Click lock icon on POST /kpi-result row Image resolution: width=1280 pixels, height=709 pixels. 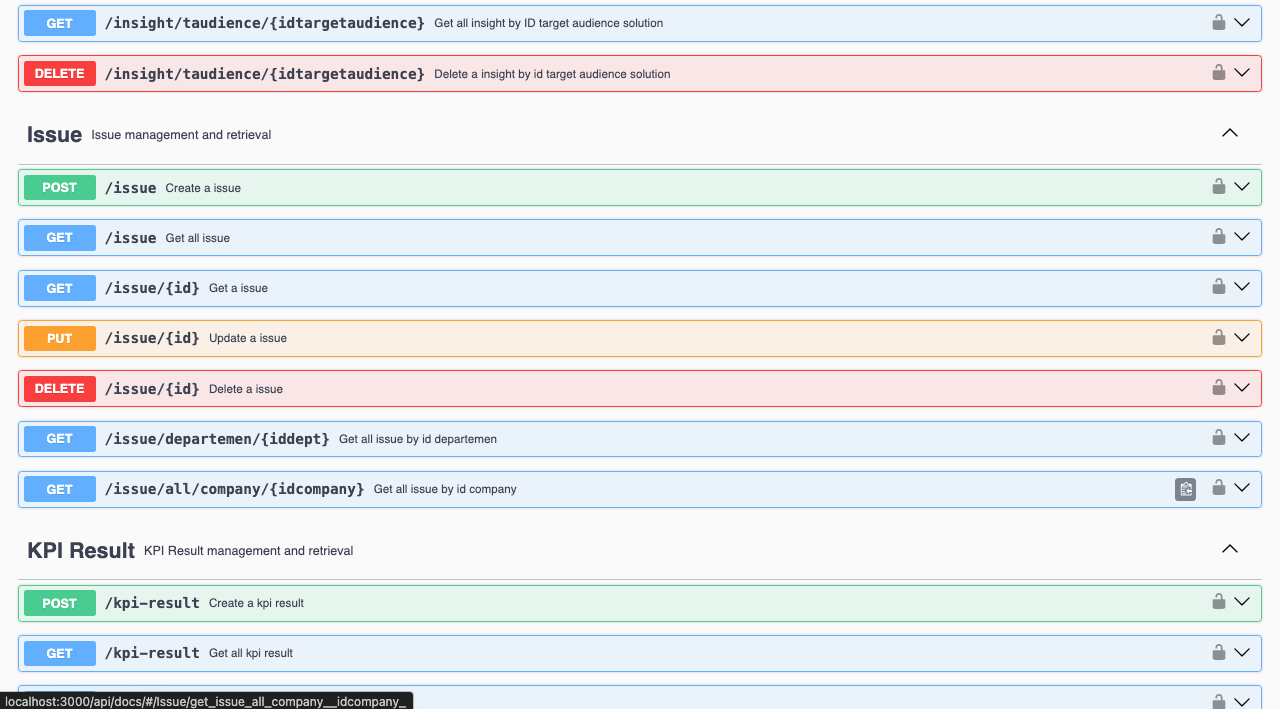(1218, 602)
